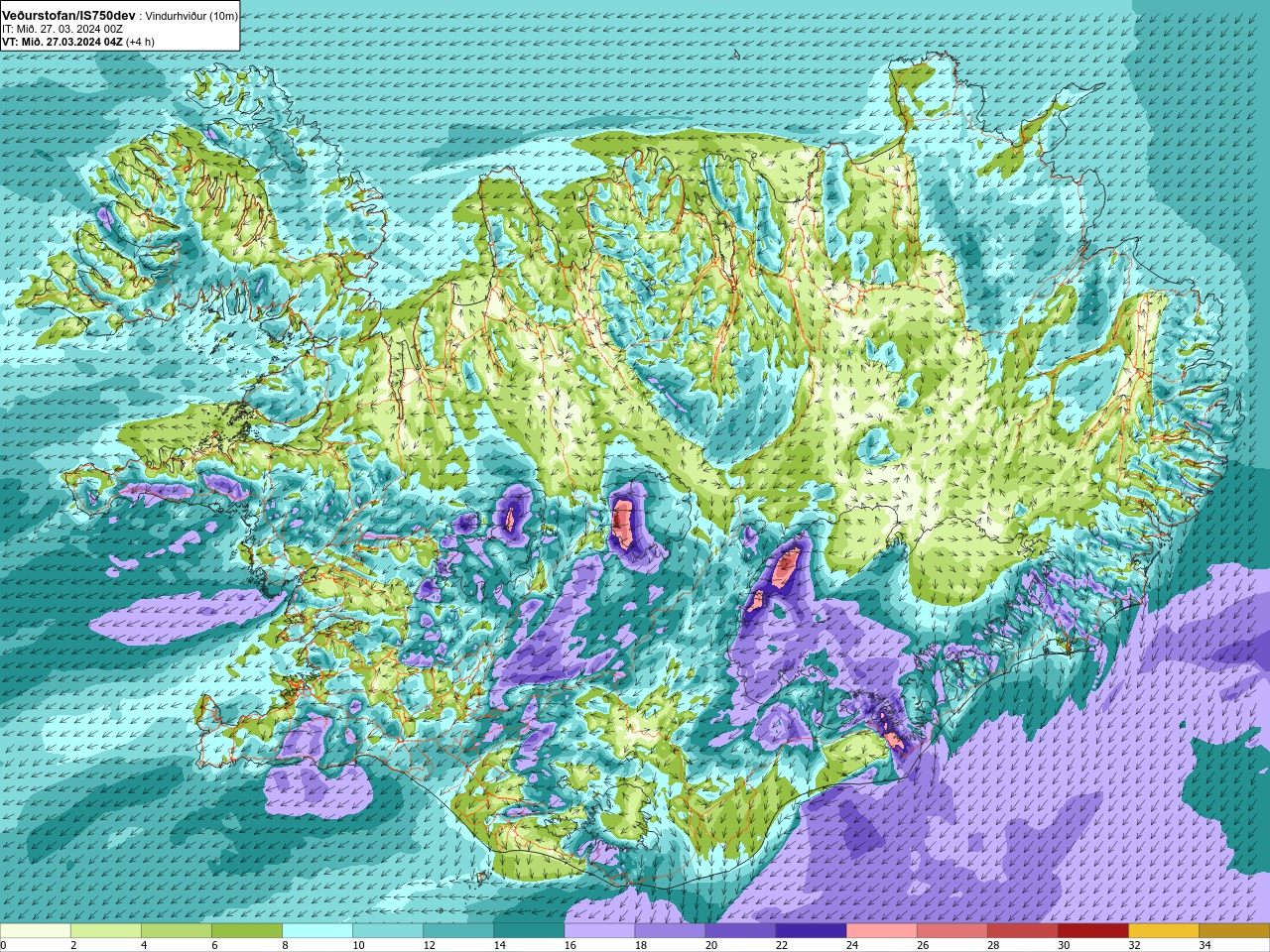
Task: Click the legend scale value '12'
Action: pos(429,945)
